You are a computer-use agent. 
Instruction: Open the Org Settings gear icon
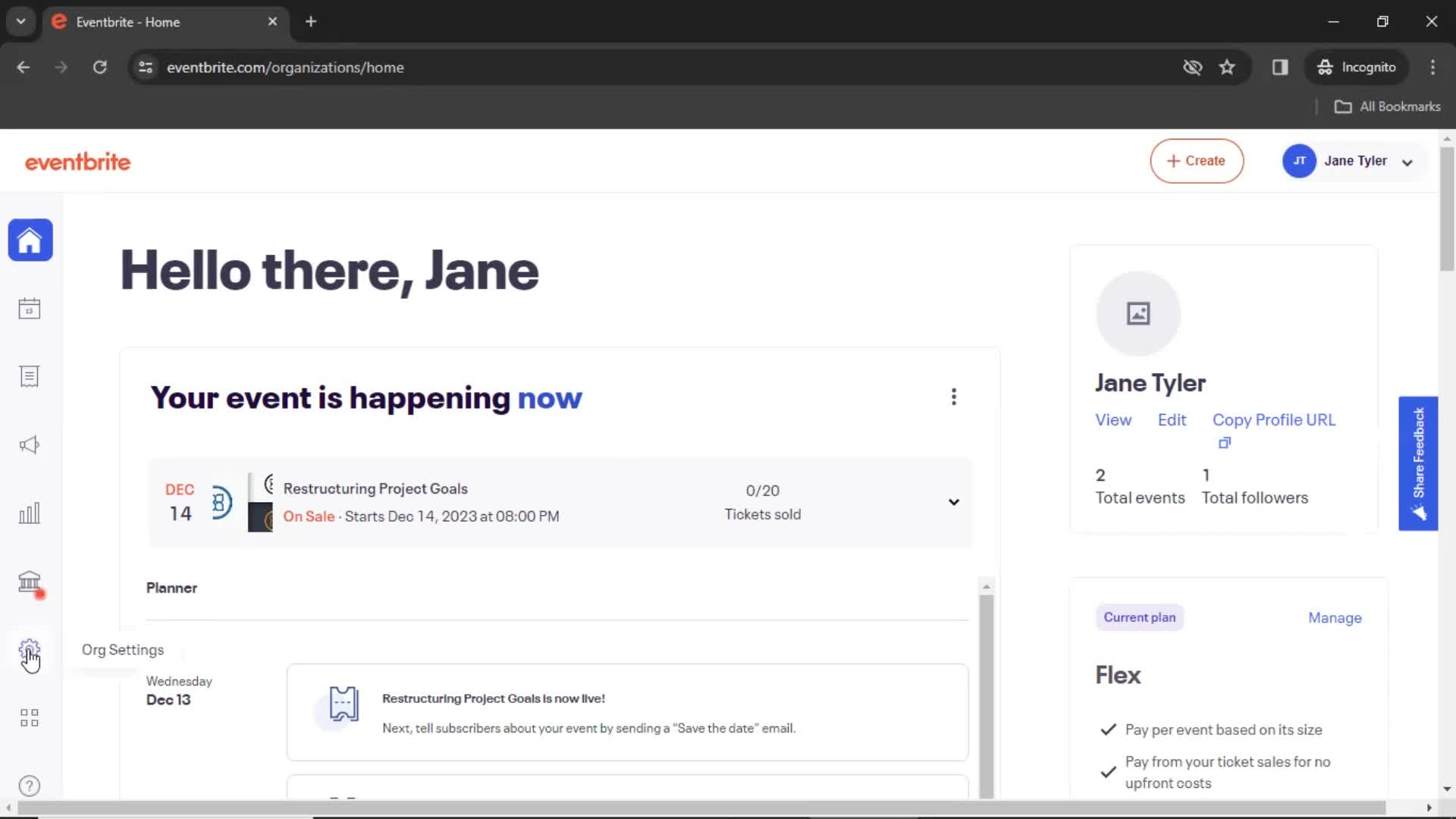[30, 650]
